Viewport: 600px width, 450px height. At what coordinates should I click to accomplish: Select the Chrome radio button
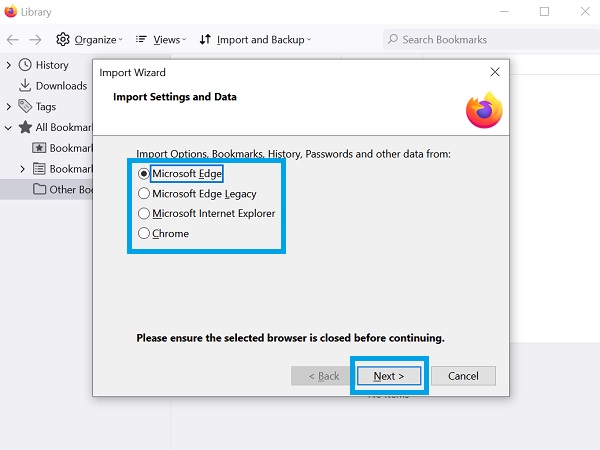[x=144, y=234]
